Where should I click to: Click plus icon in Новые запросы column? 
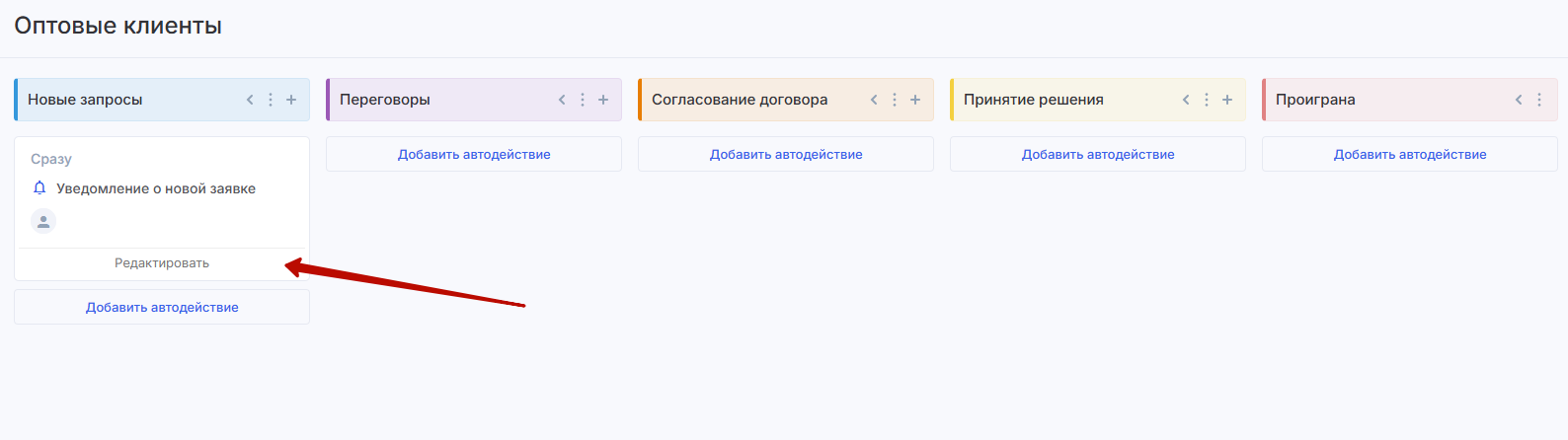point(291,100)
